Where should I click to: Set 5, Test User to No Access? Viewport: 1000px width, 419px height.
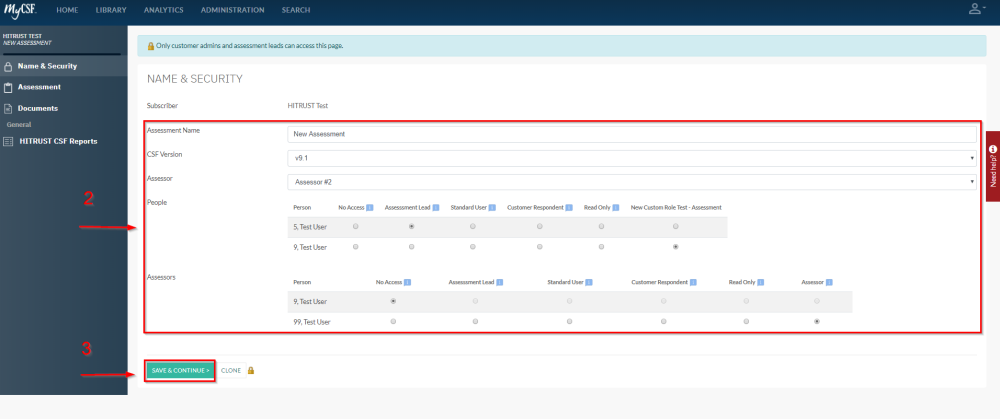coord(355,226)
